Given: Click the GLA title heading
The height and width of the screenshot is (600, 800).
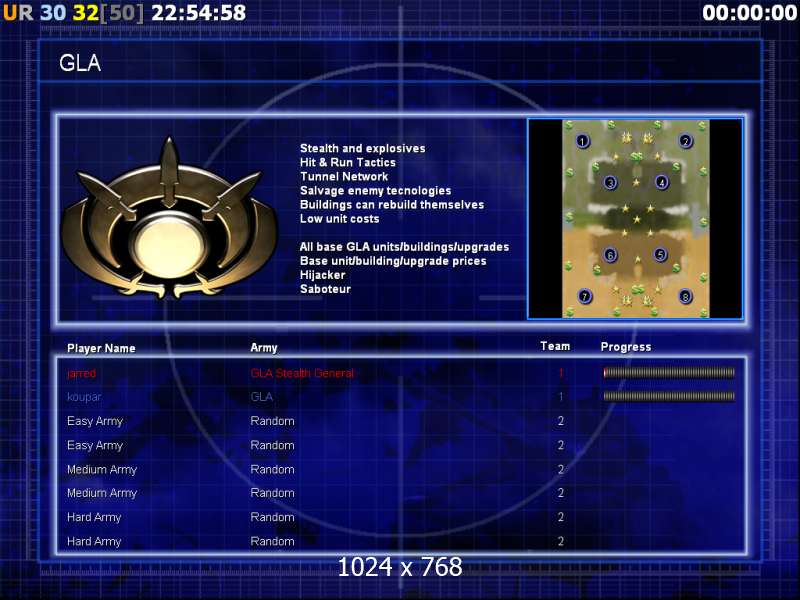Looking at the screenshot, I should click(x=80, y=64).
